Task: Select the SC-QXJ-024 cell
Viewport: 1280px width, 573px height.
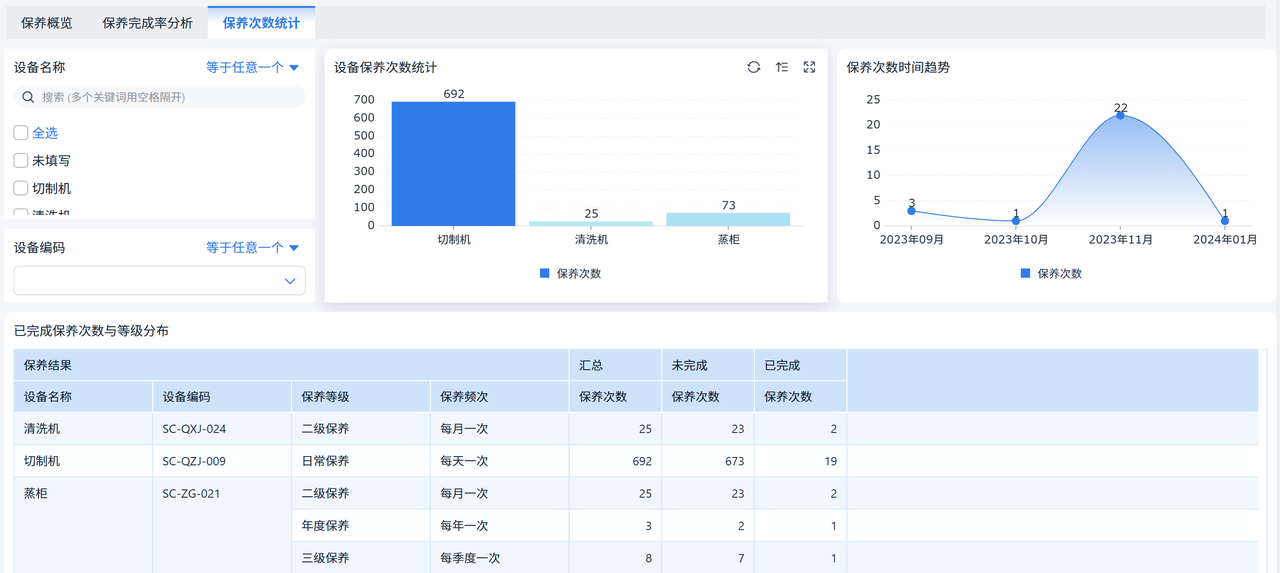Action: (x=222, y=429)
